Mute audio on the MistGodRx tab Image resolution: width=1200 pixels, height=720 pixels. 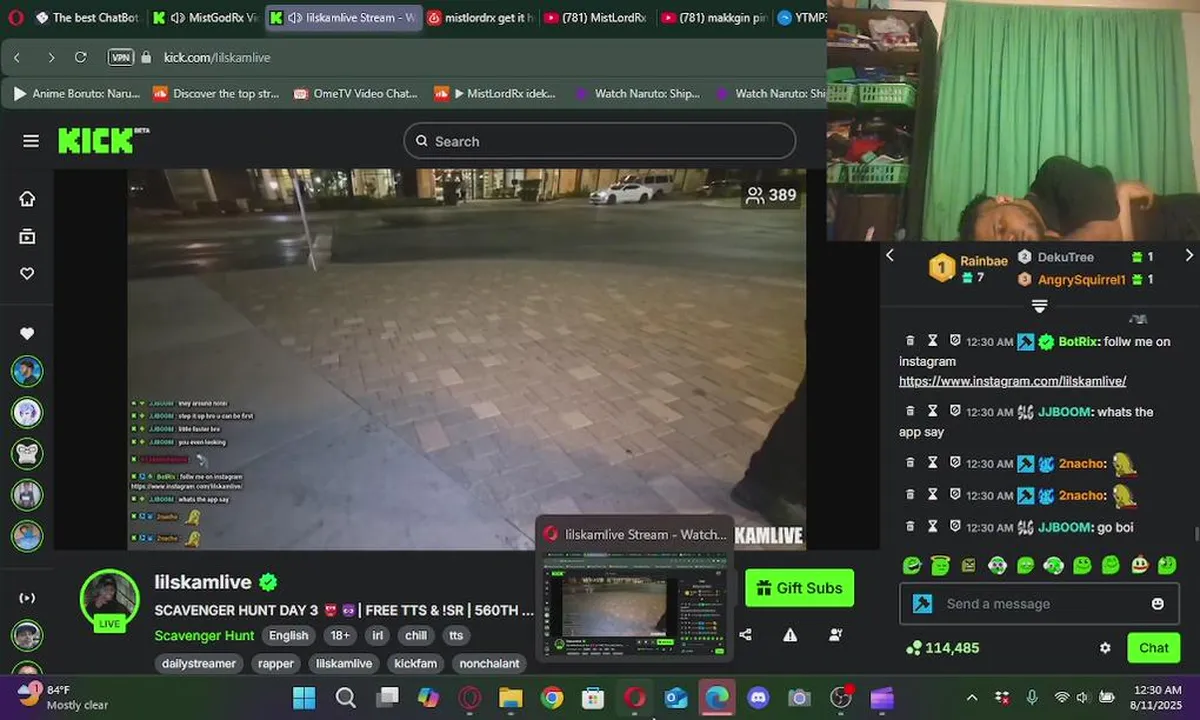(x=177, y=18)
